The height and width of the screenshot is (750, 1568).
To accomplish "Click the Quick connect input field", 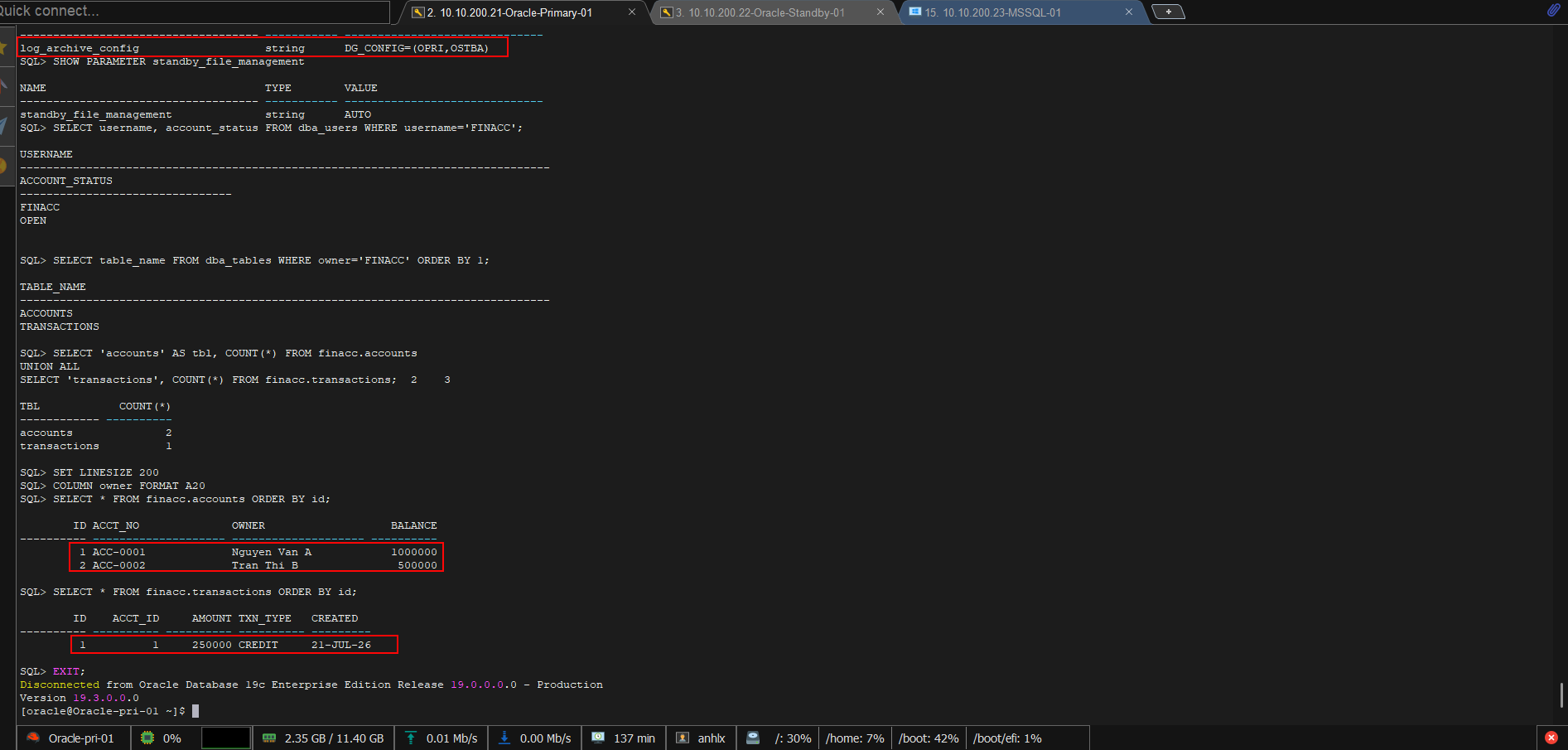I will (195, 12).
